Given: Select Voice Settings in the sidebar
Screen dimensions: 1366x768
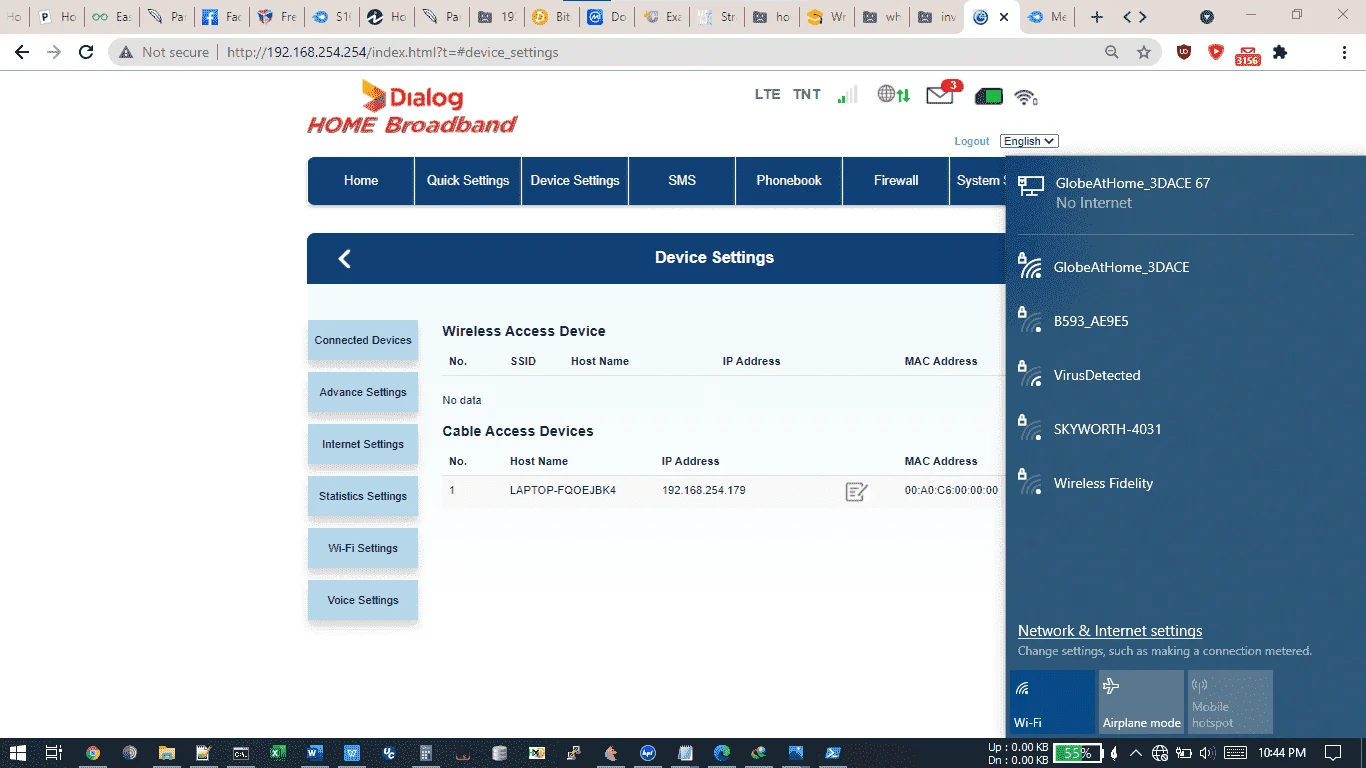Looking at the screenshot, I should 363,601.
